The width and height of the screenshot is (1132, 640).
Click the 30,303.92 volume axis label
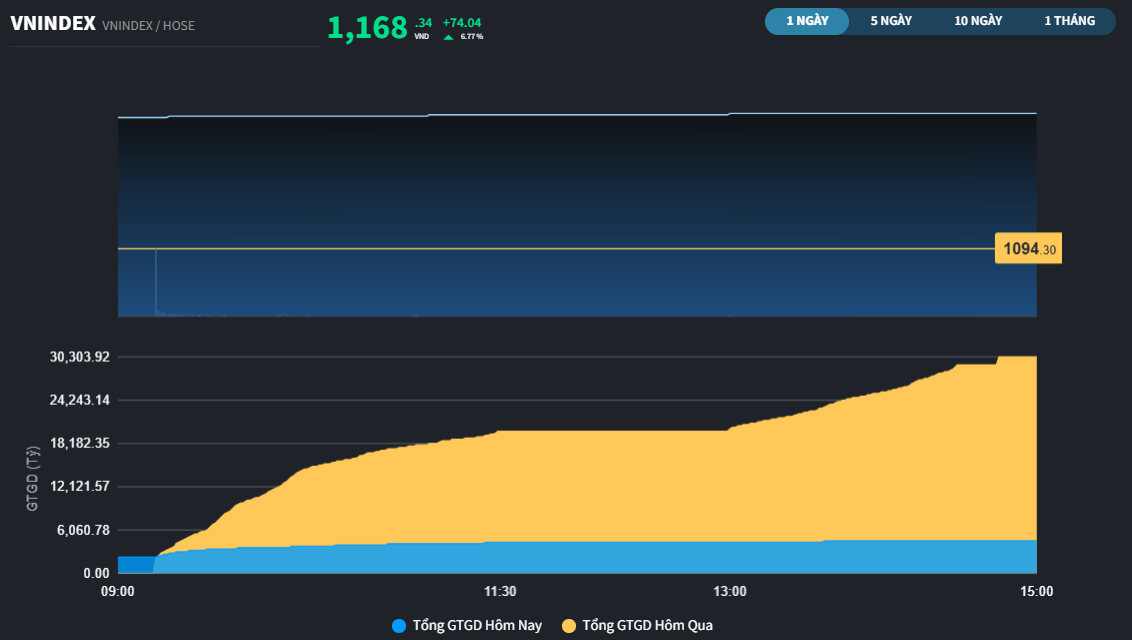pos(79,357)
